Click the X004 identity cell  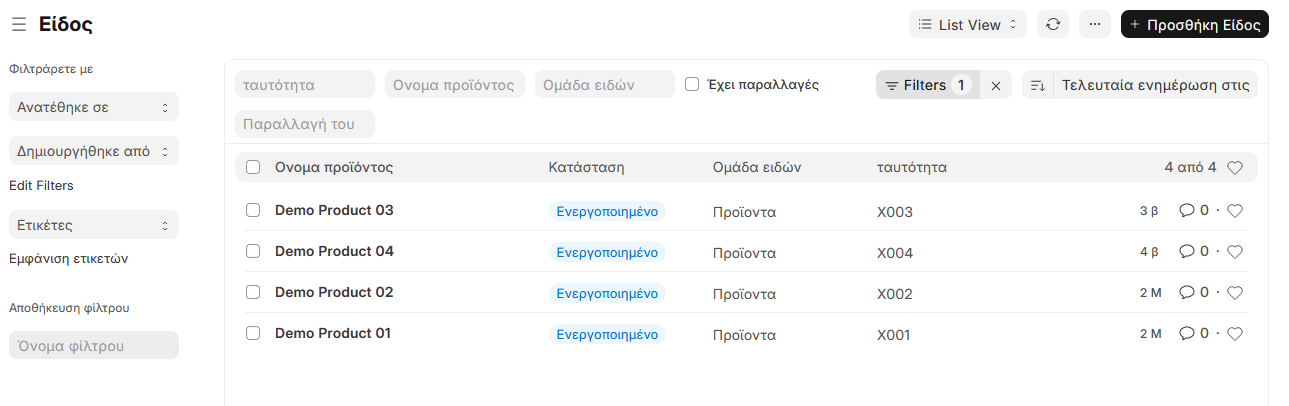pos(895,253)
